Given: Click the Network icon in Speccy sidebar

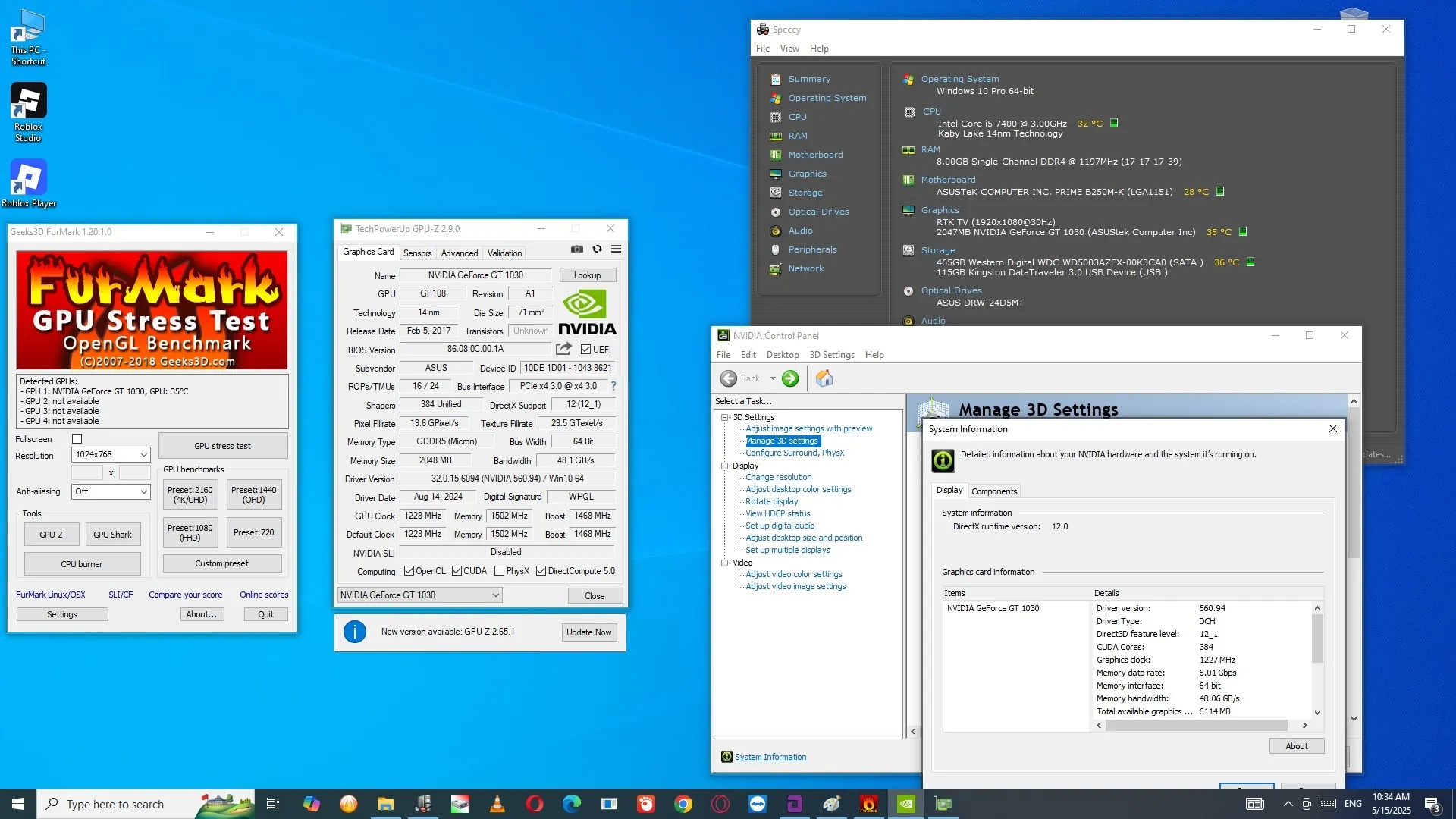Looking at the screenshot, I should [775, 268].
